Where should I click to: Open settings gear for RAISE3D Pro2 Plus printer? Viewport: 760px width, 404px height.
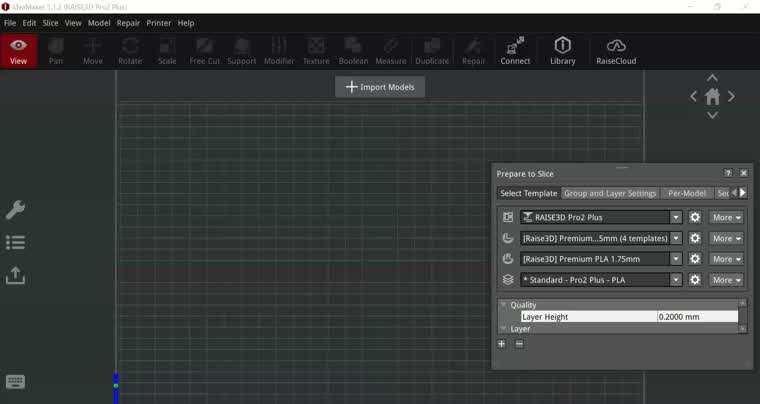[695, 217]
